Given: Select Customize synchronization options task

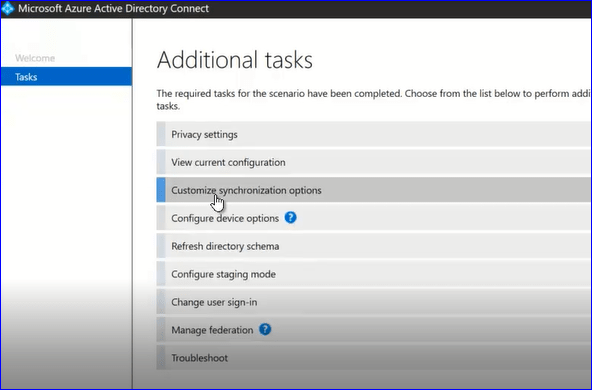Looking at the screenshot, I should tap(374, 190).
